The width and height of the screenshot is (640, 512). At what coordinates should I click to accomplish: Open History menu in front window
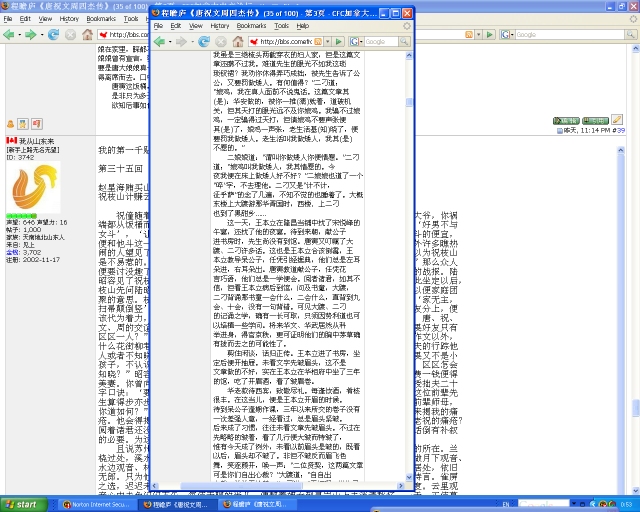219,25
